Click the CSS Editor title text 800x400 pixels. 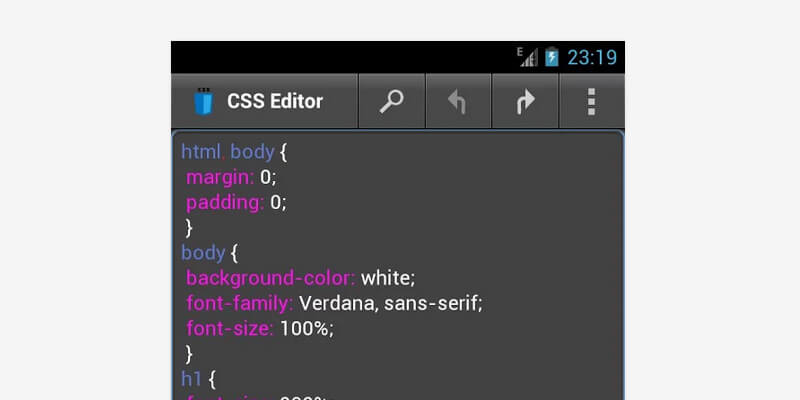pos(275,101)
